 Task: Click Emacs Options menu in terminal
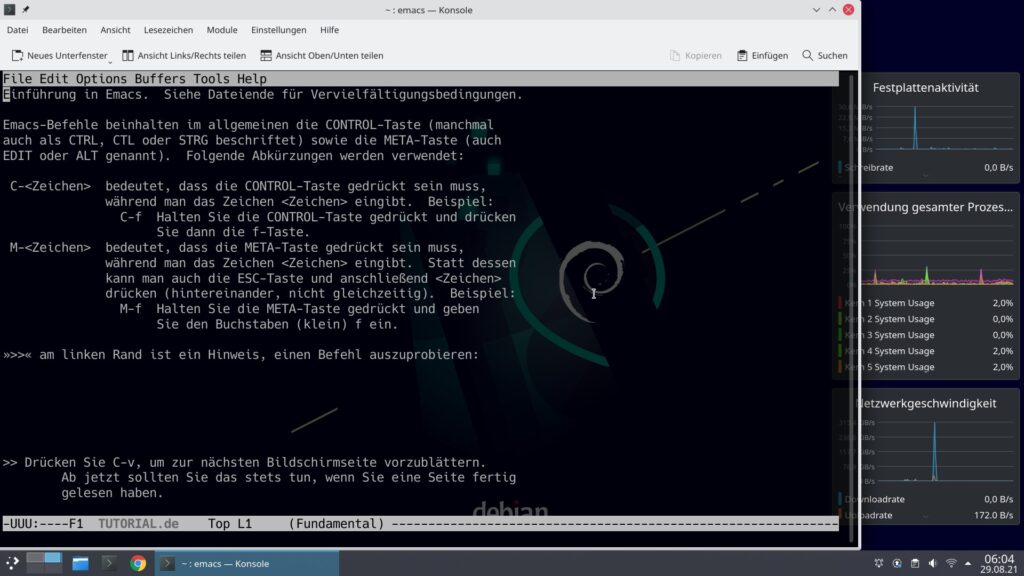(101, 79)
